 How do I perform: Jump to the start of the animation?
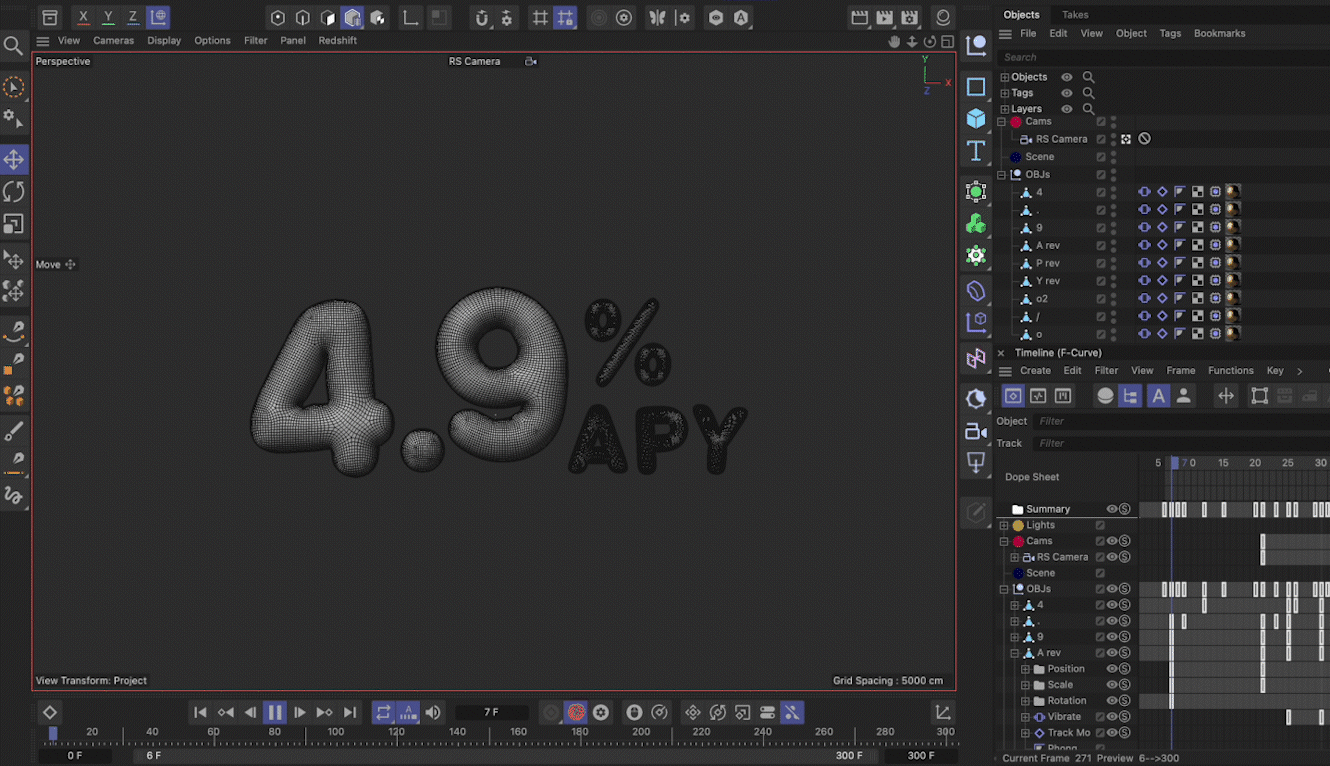click(200, 712)
